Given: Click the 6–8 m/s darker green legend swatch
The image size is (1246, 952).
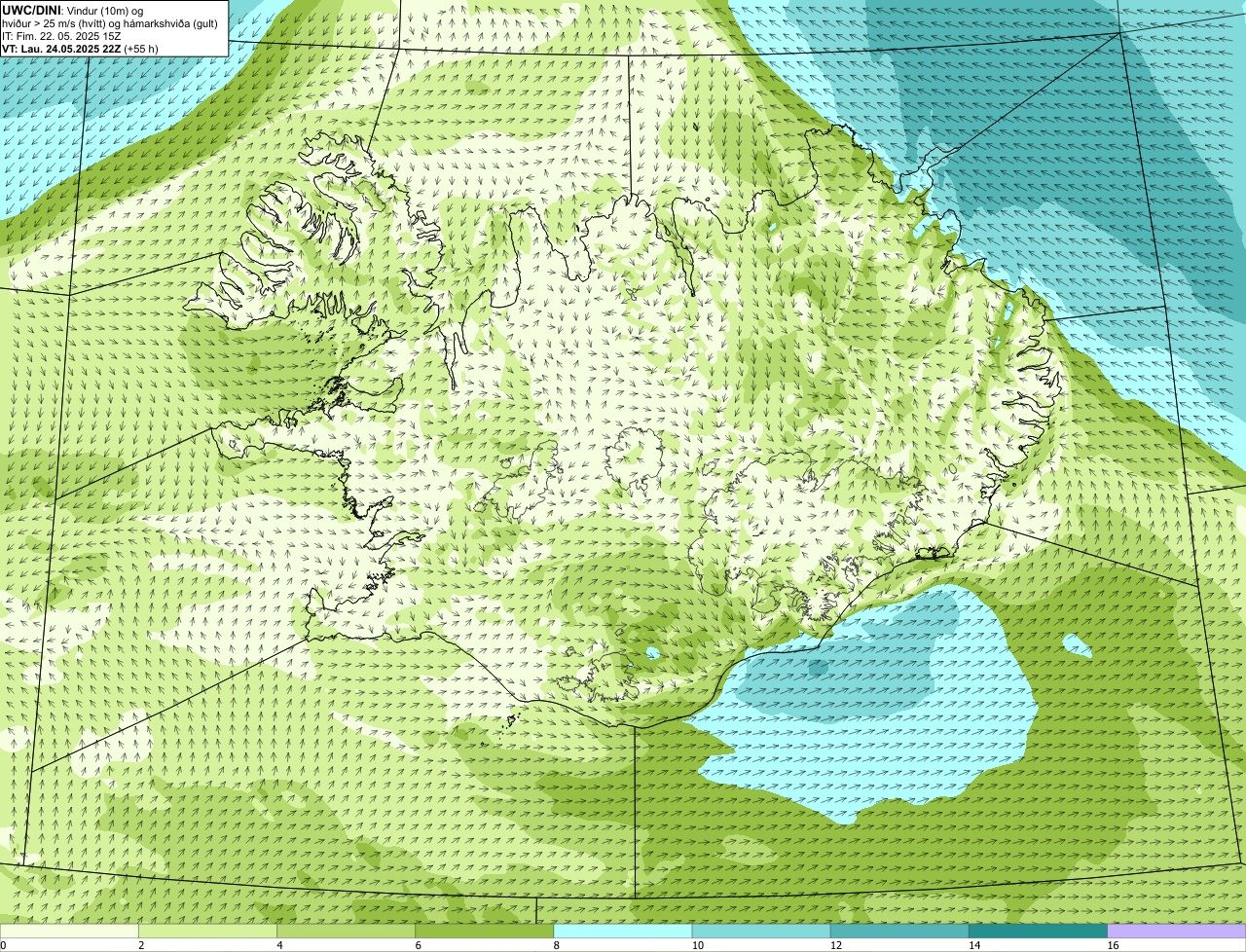Looking at the screenshot, I should 485,931.
